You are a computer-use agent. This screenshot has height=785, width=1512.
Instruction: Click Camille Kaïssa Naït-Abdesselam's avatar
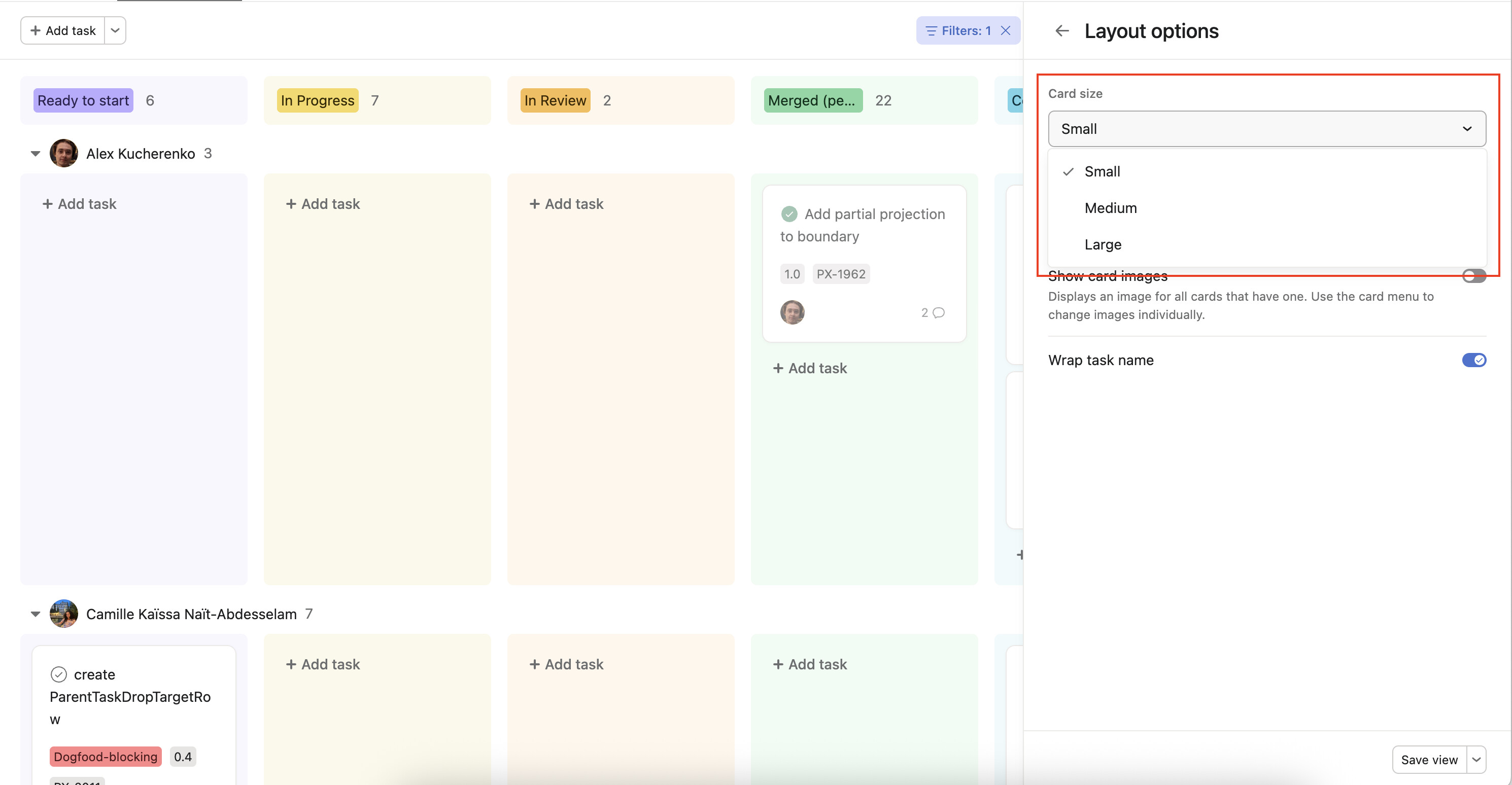click(64, 614)
